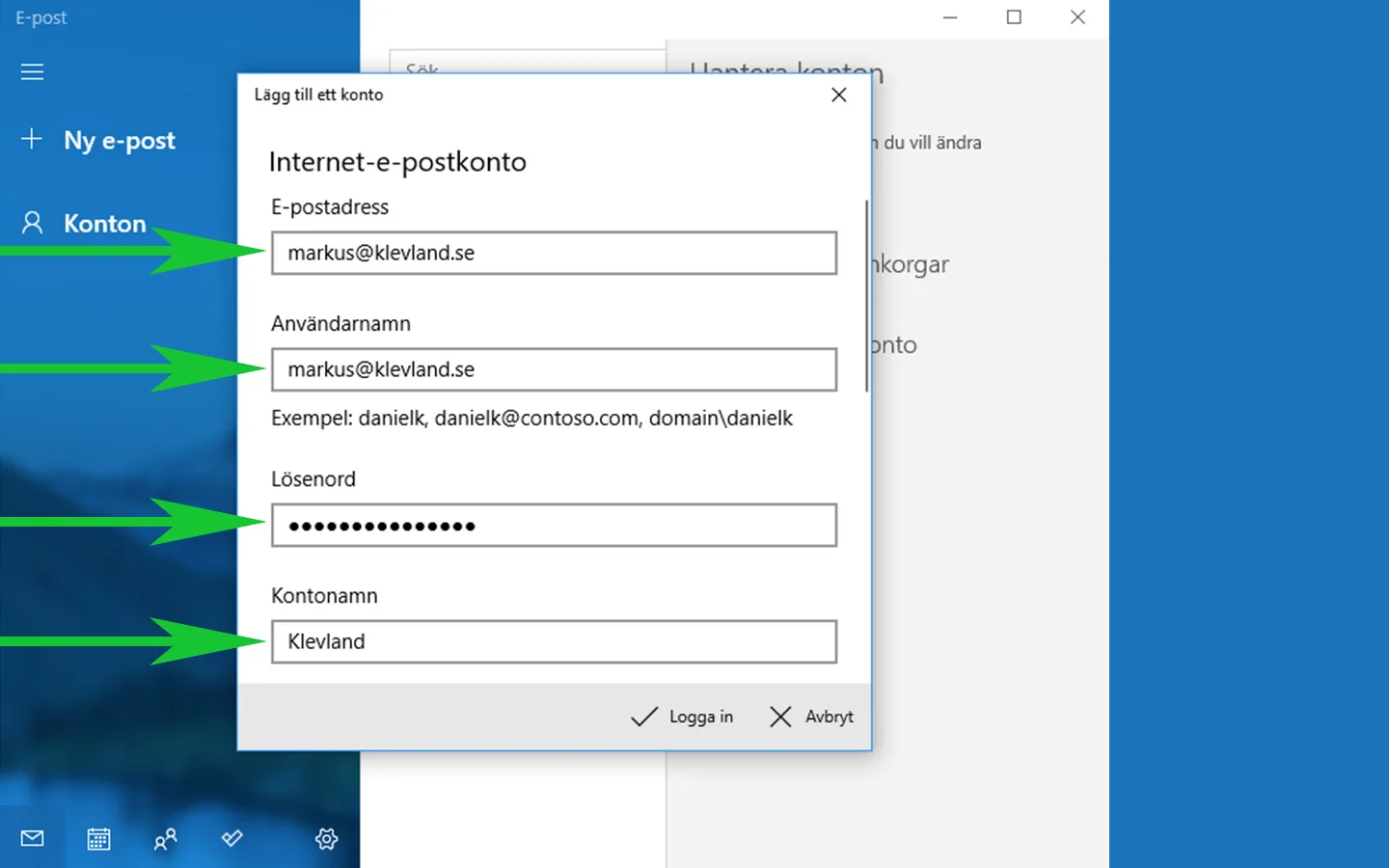The image size is (1389, 868).
Task: Click the person icon beside Konton
Action: (32, 223)
